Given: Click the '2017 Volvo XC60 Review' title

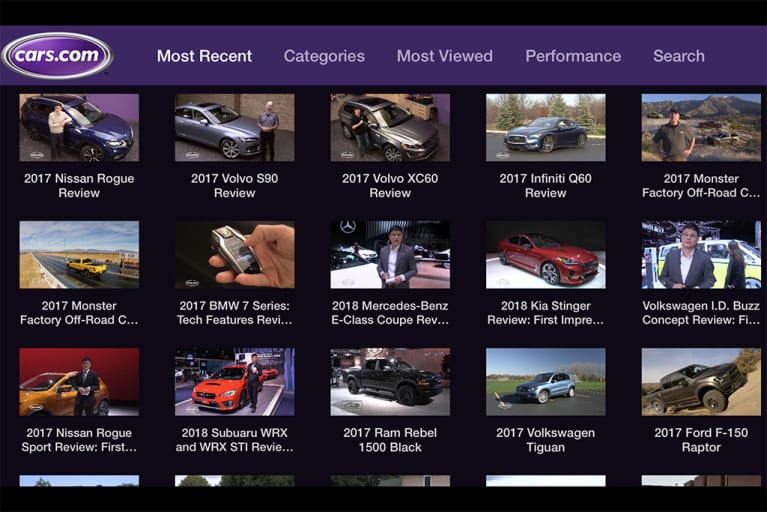Looking at the screenshot, I should [390, 186].
